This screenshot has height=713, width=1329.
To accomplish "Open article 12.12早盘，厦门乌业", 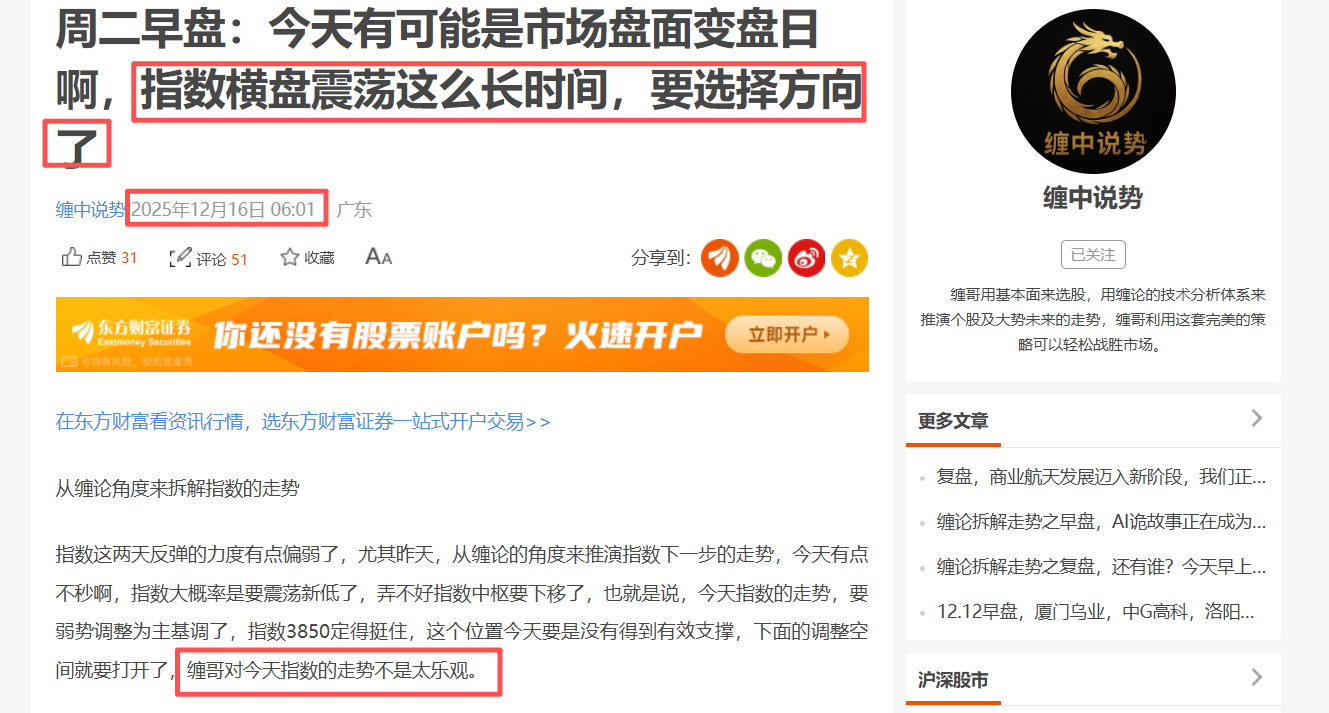I will pyautogui.click(x=1095, y=612).
